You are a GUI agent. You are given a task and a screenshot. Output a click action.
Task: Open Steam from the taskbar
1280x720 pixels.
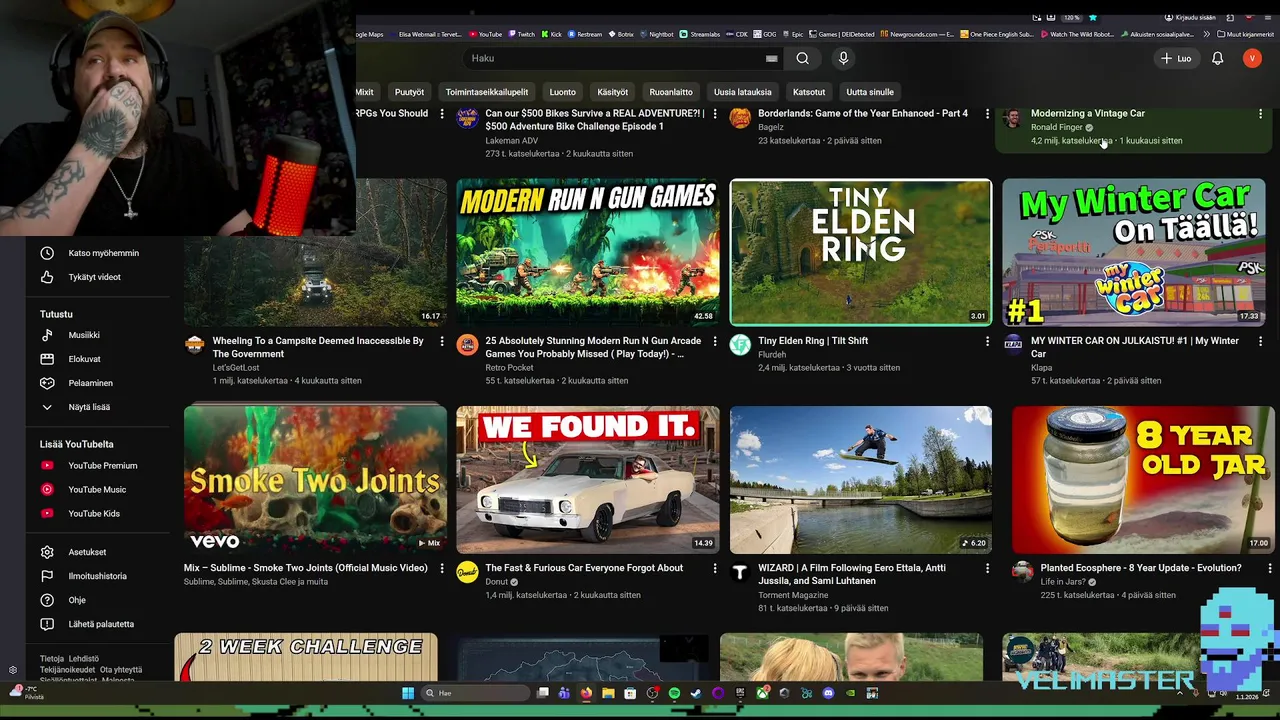click(x=696, y=693)
